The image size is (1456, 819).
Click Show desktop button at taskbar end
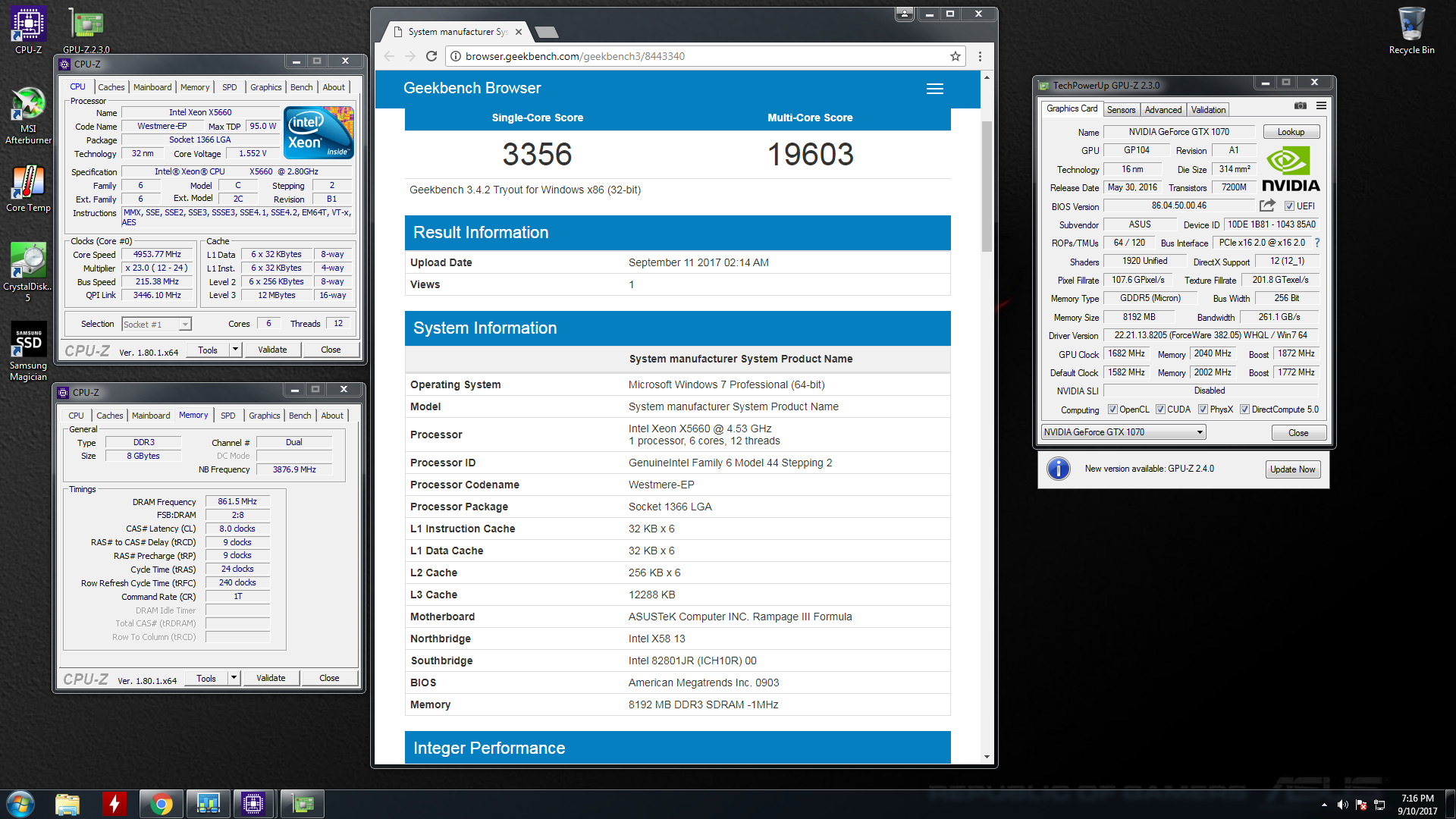[x=1450, y=804]
